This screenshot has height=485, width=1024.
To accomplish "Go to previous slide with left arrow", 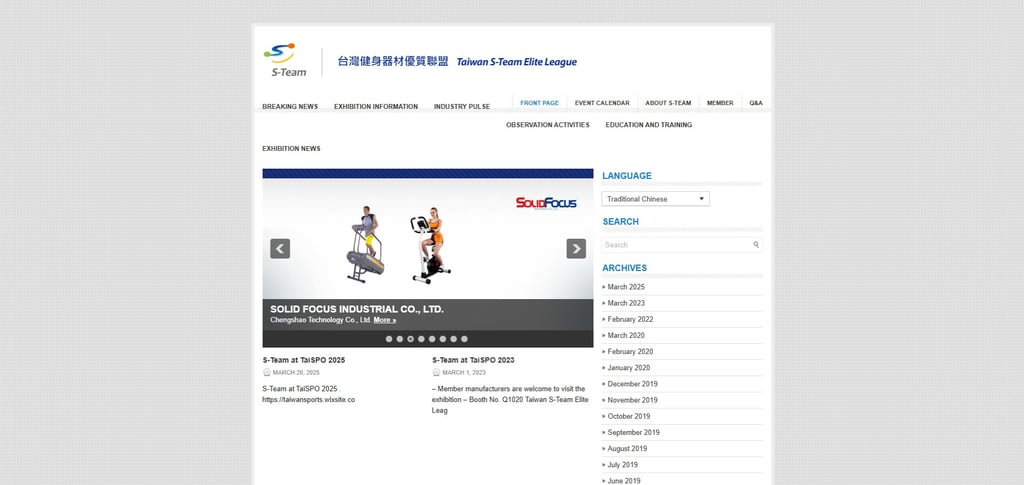I will [x=280, y=249].
